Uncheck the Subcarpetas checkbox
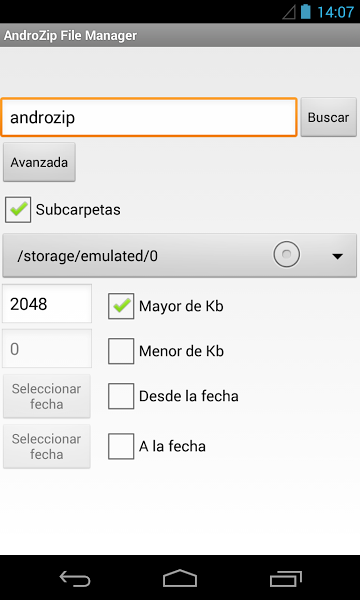 pos(18,209)
